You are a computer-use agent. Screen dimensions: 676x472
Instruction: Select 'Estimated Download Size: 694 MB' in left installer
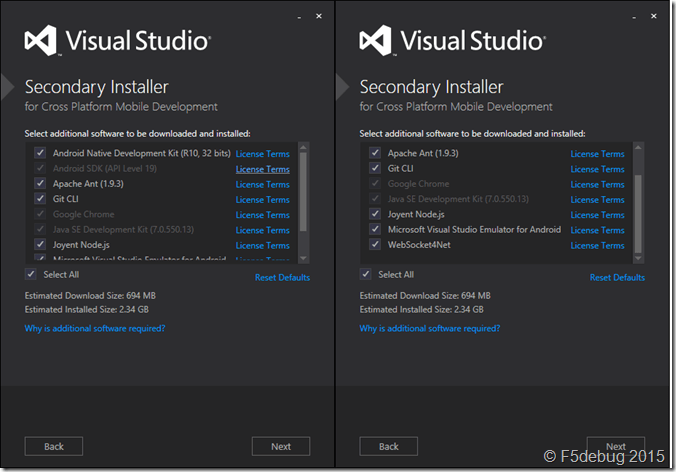[x=90, y=296]
